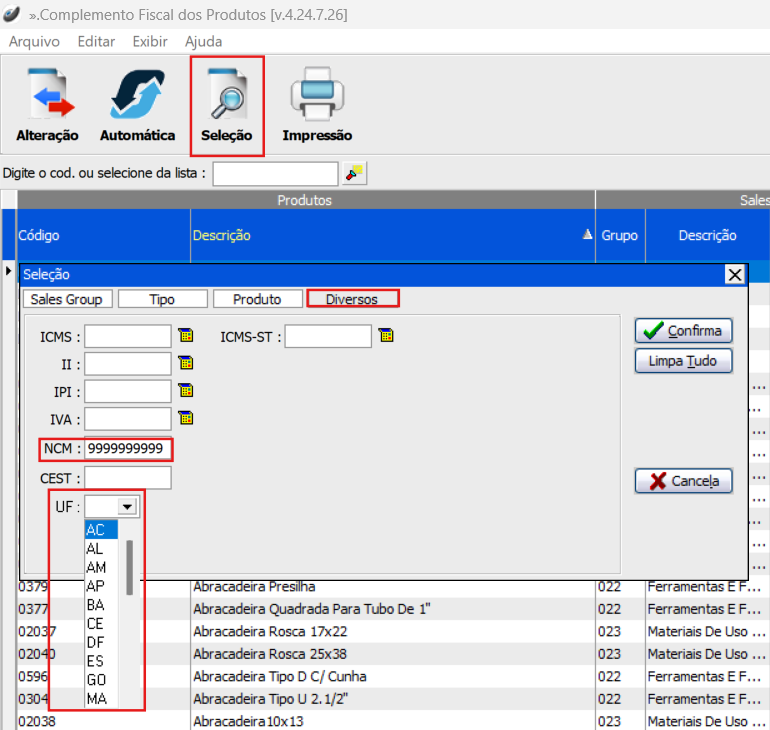Open the IPI lookup list icon
This screenshot has height=730, width=770.
186,390
